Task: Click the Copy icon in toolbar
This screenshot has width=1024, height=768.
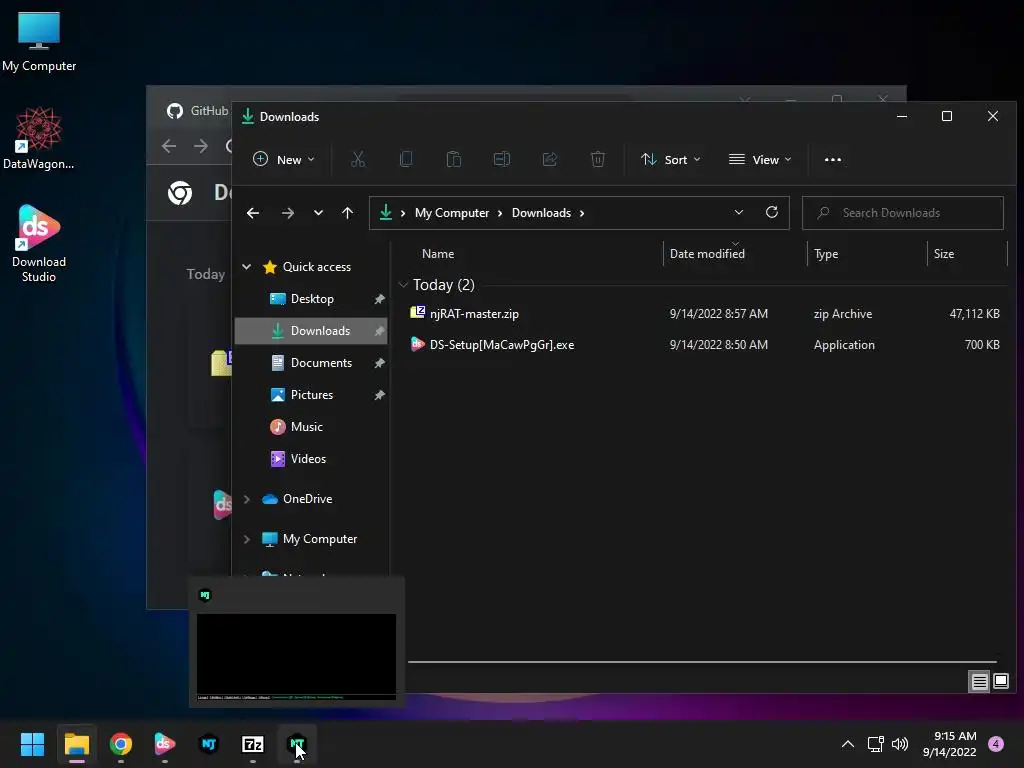Action: tap(406, 159)
